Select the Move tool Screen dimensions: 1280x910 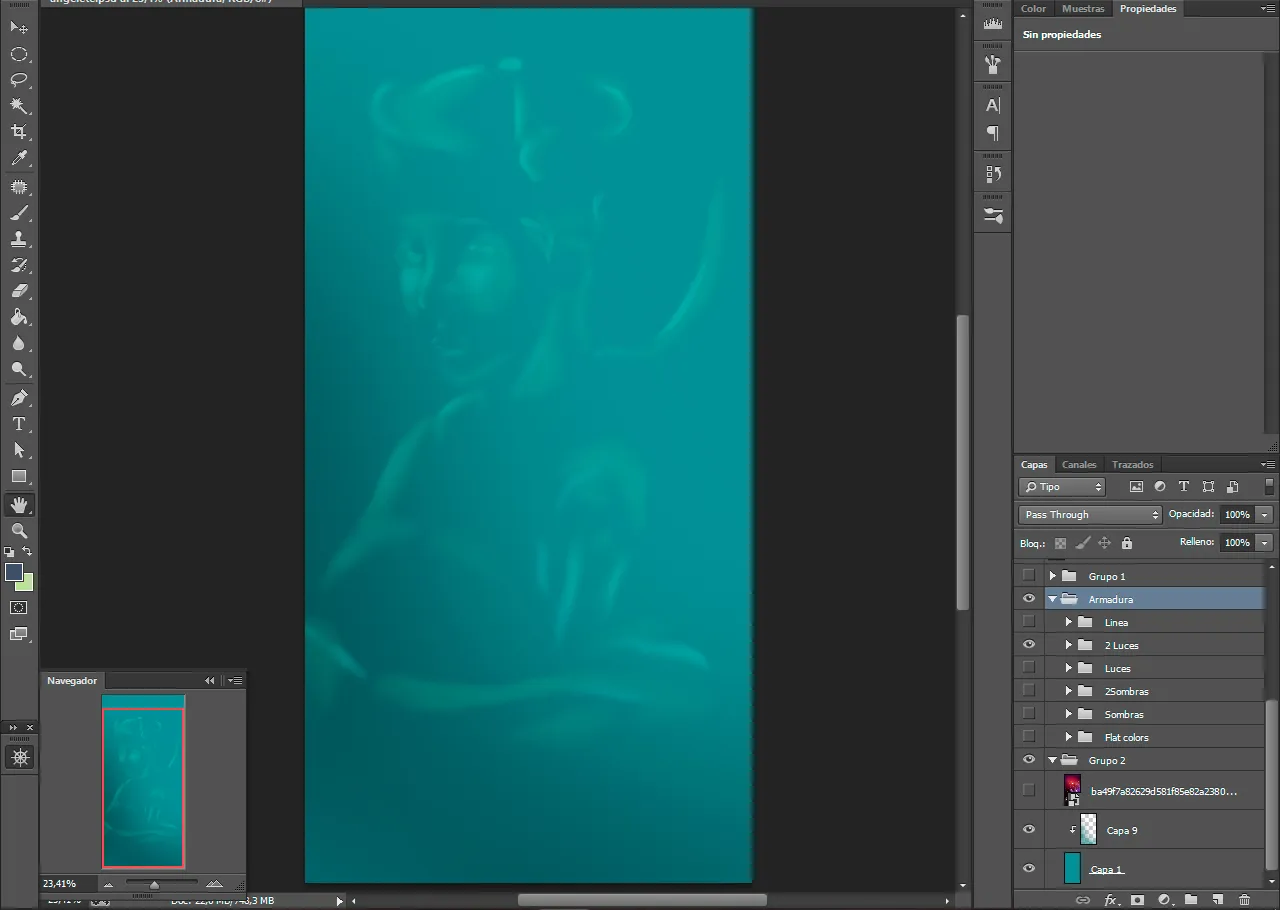[x=19, y=27]
